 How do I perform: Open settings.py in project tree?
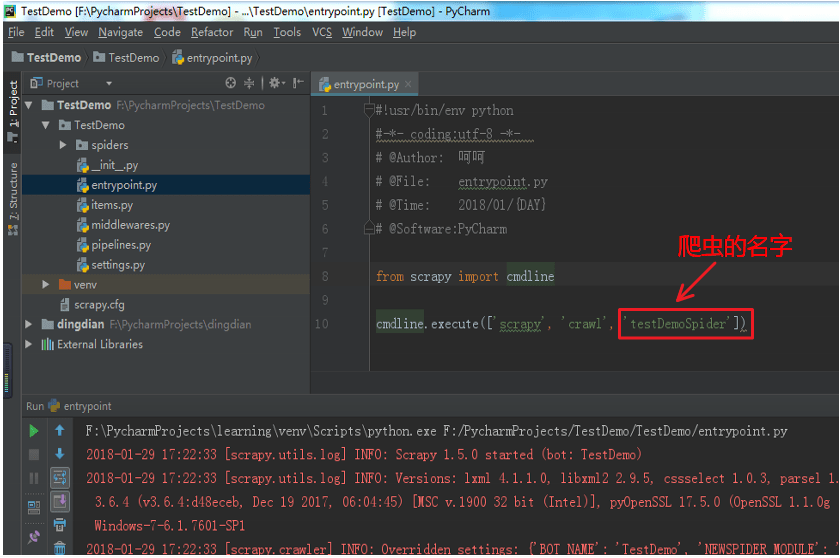[x=118, y=265]
